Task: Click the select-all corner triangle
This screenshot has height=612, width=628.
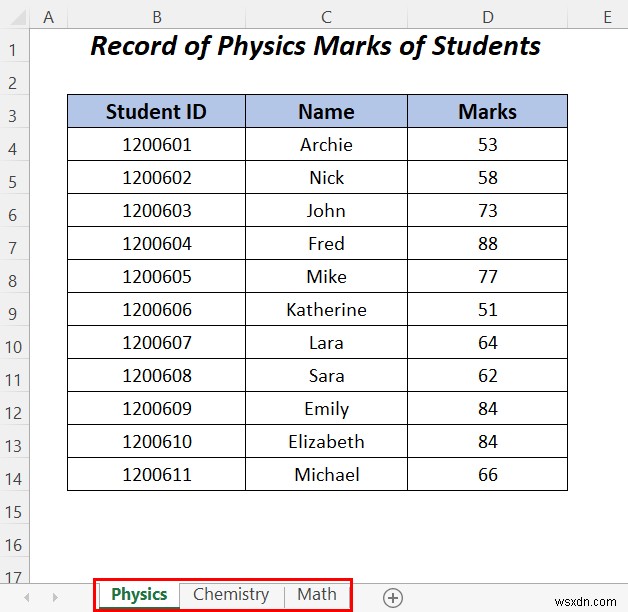Action: (x=18, y=17)
